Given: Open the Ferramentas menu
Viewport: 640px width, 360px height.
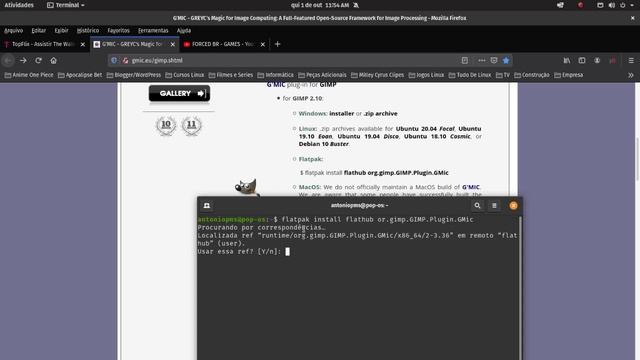Looking at the screenshot, I should 153,31.
